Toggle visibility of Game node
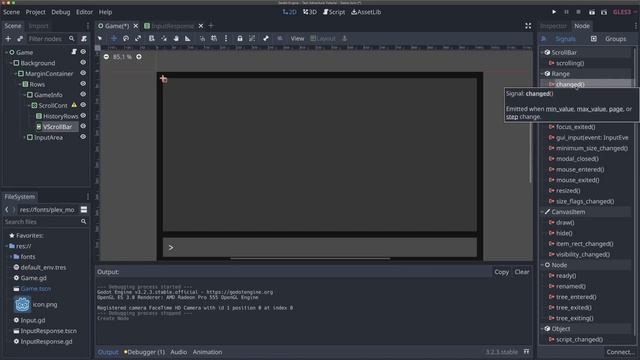 coord(83,52)
